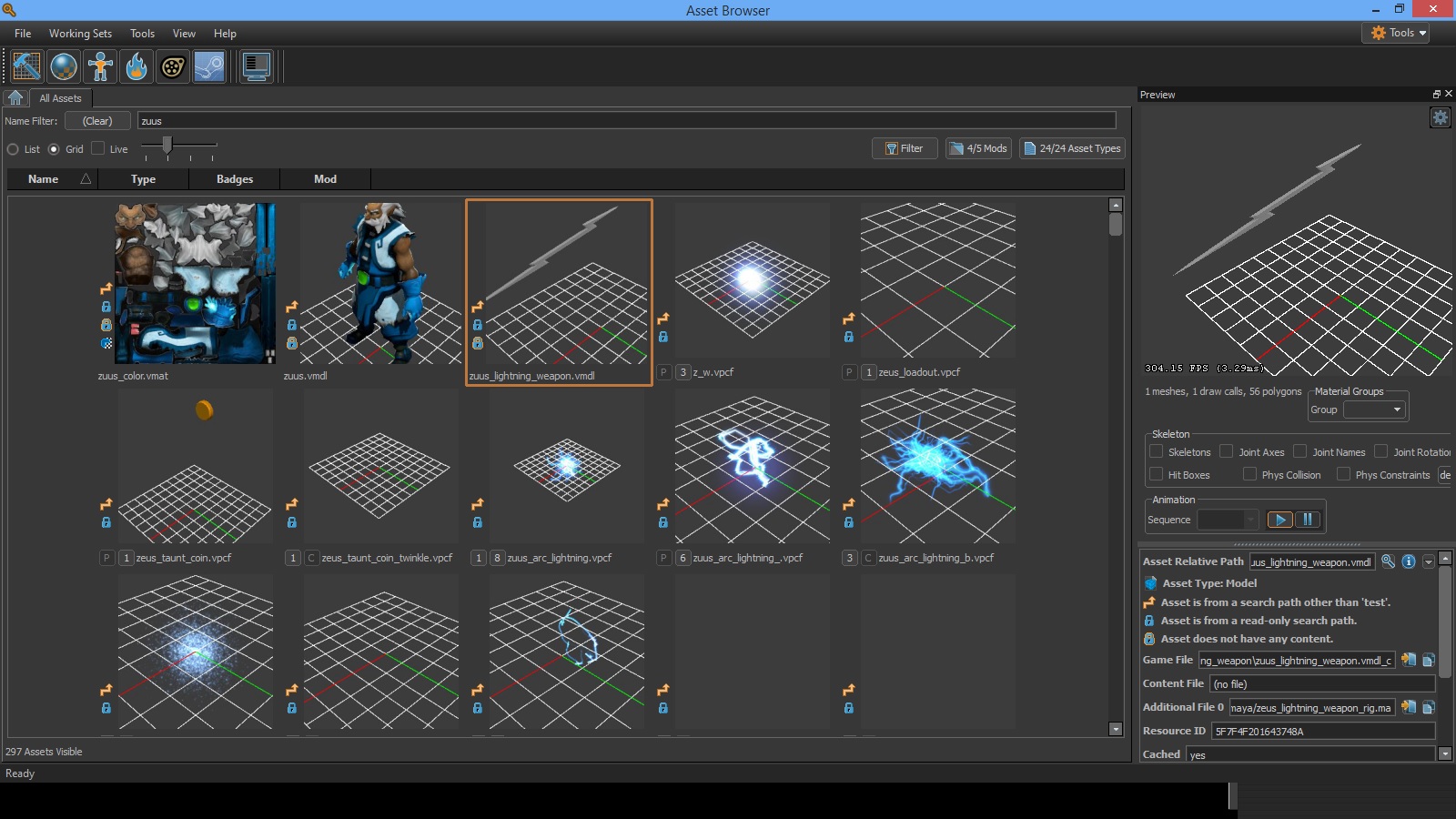Open Additional File 0 location icon
This screenshot has height=819, width=1456.
[x=1409, y=707]
